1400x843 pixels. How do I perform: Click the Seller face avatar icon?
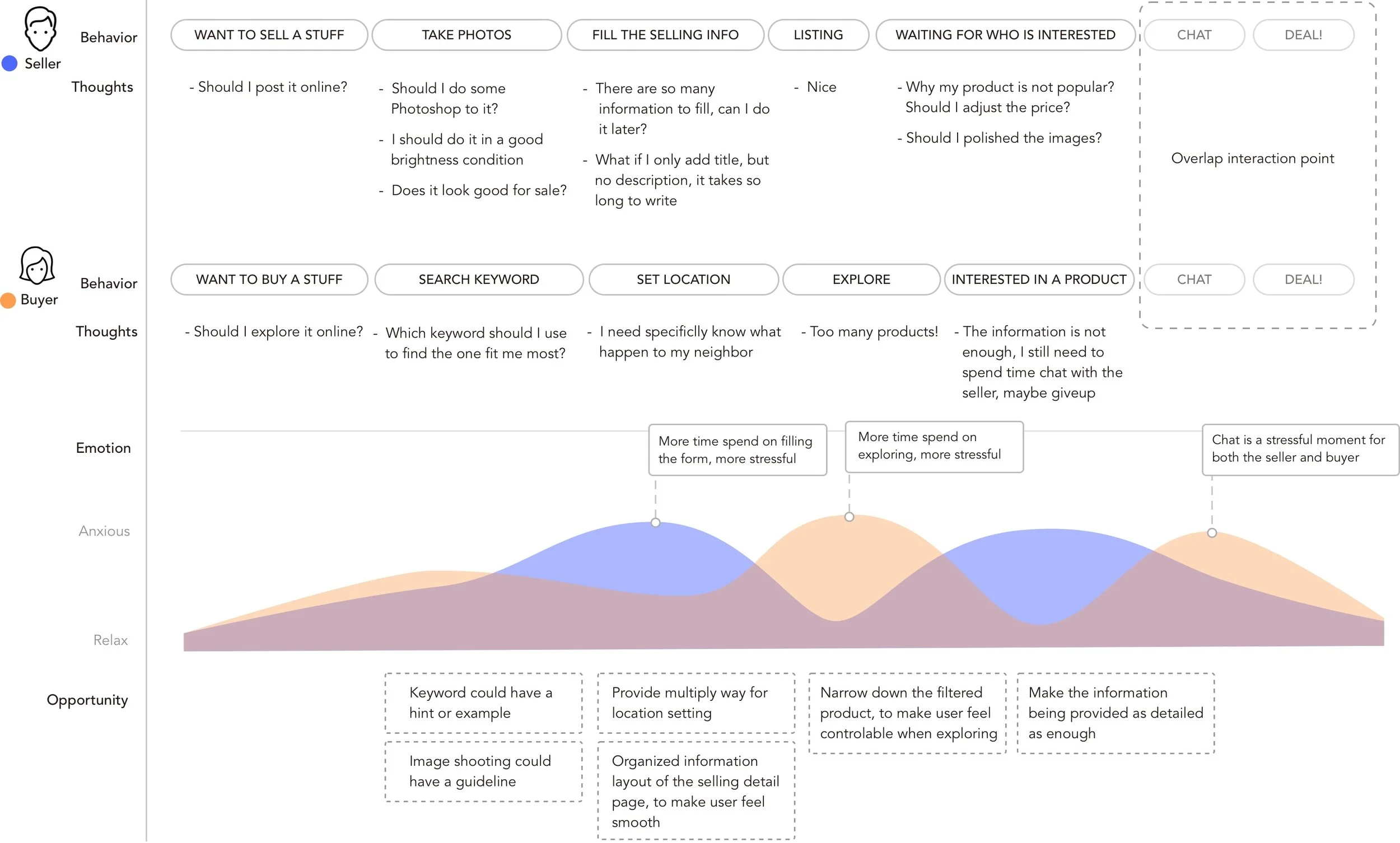pos(40,29)
